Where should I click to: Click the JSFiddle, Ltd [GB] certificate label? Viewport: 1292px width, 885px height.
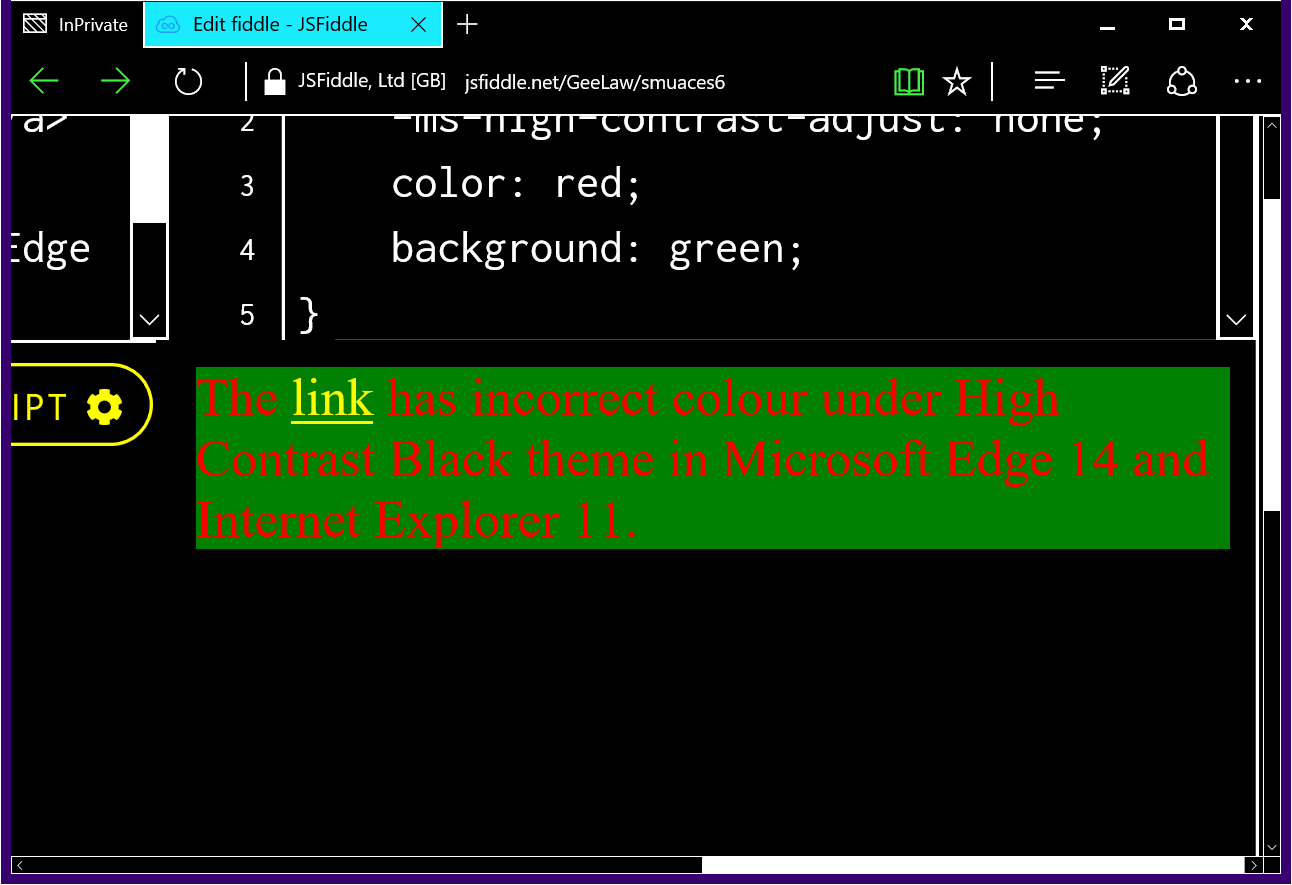tap(372, 81)
